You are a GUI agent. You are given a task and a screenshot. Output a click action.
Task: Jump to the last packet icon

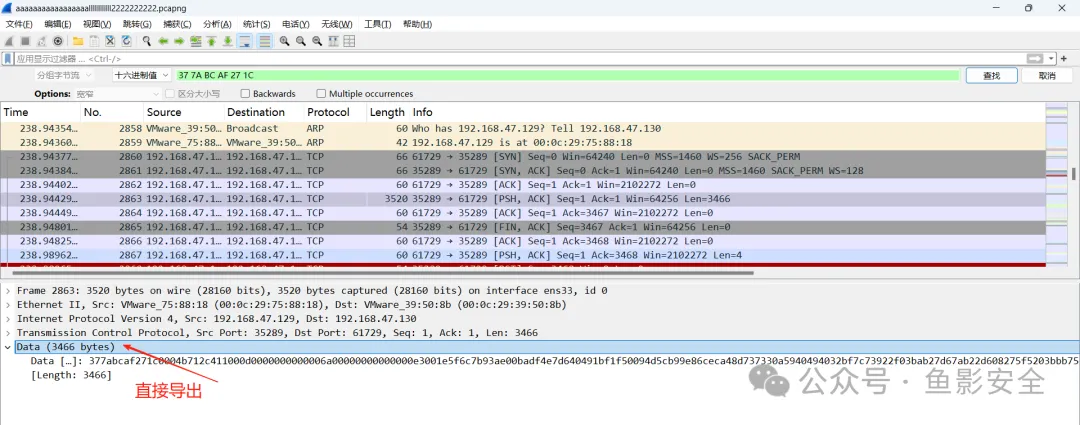227,41
